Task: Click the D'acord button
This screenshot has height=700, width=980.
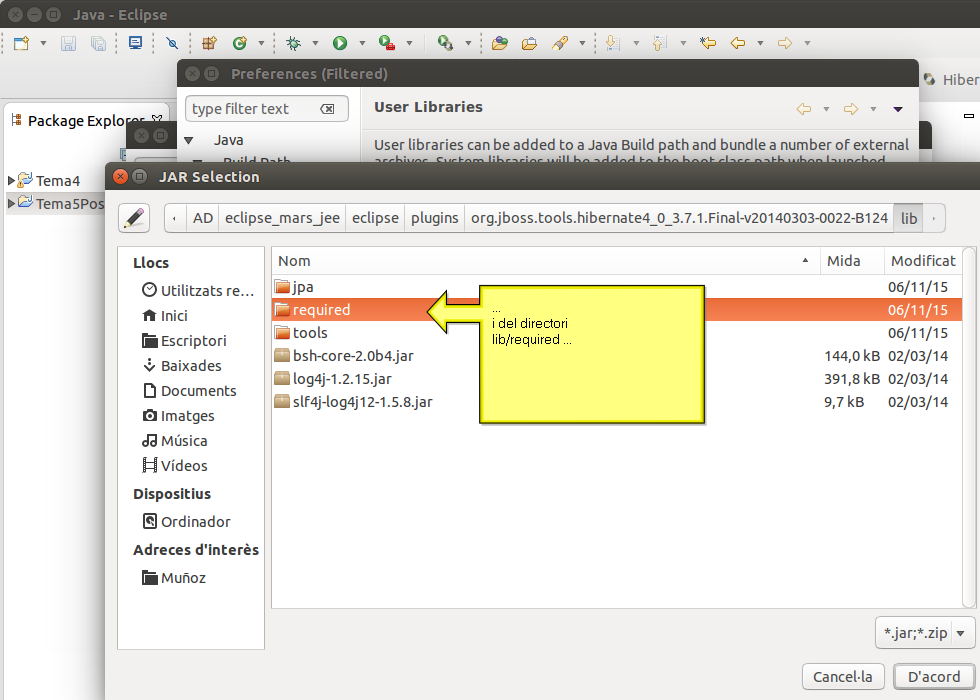Action: click(934, 677)
